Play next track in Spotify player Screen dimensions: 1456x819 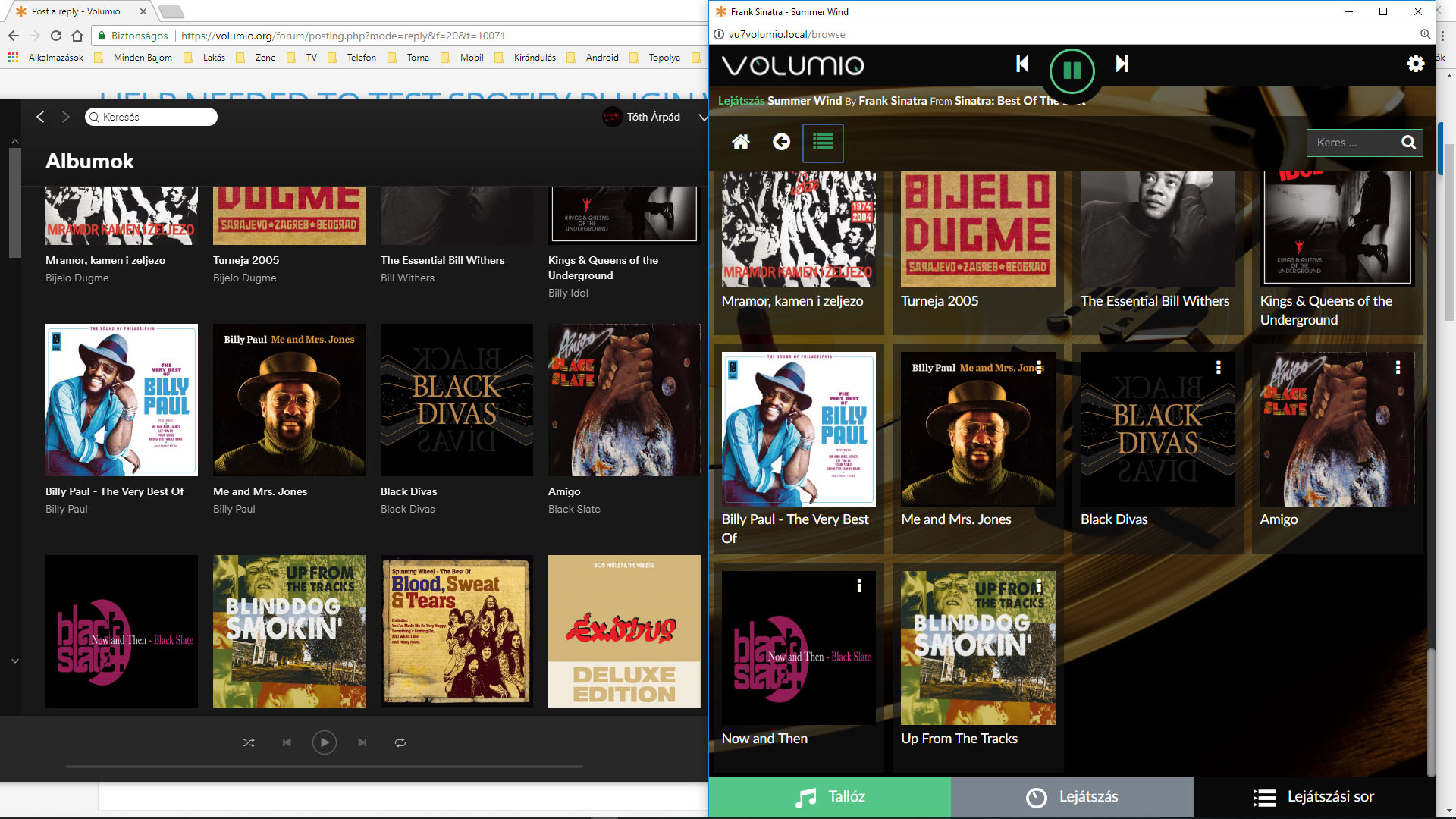362,742
